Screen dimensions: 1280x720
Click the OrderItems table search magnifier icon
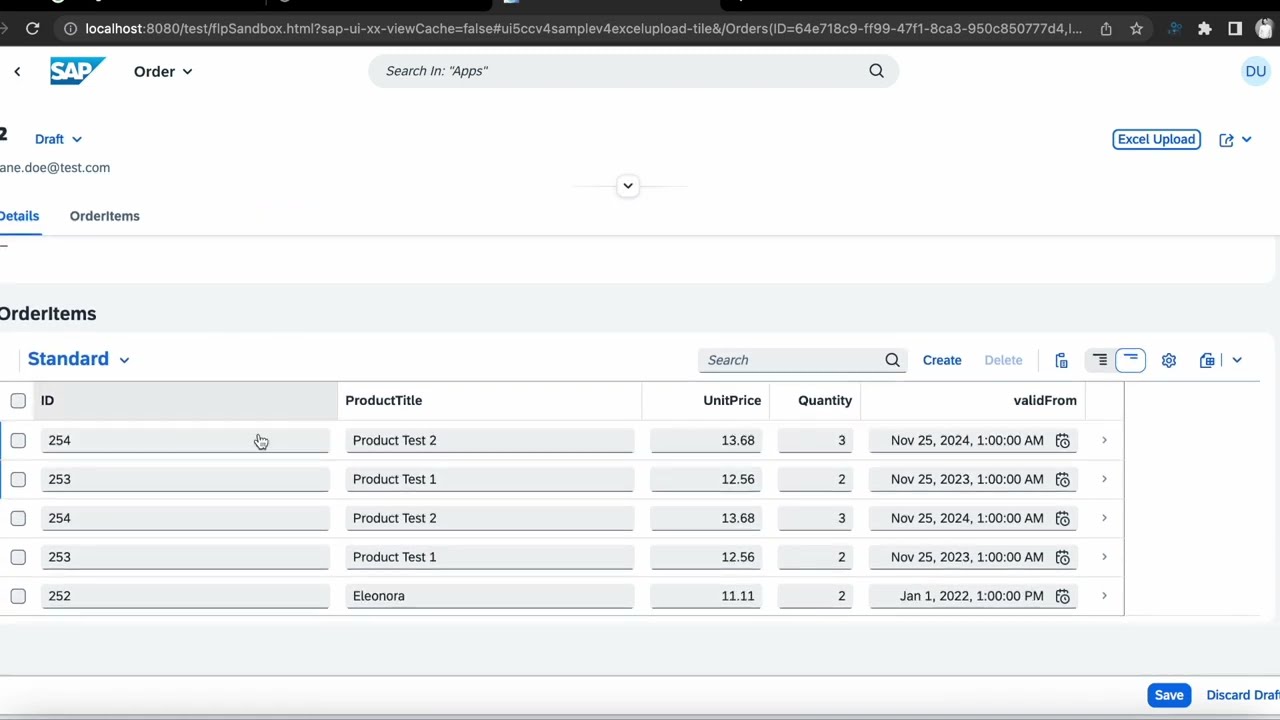coord(892,360)
